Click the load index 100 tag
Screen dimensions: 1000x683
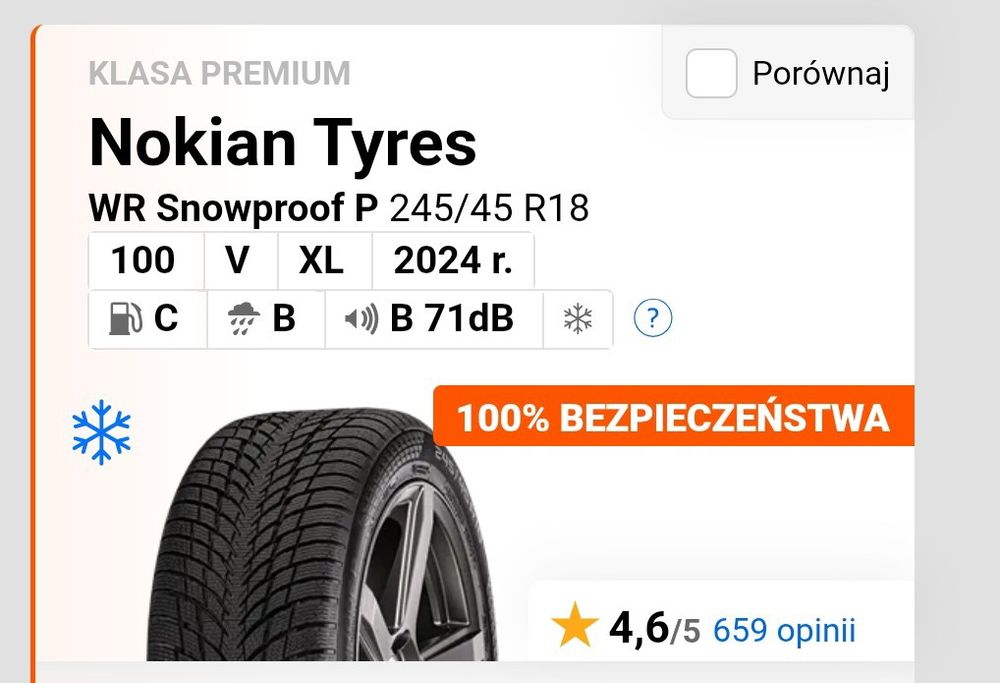143,260
